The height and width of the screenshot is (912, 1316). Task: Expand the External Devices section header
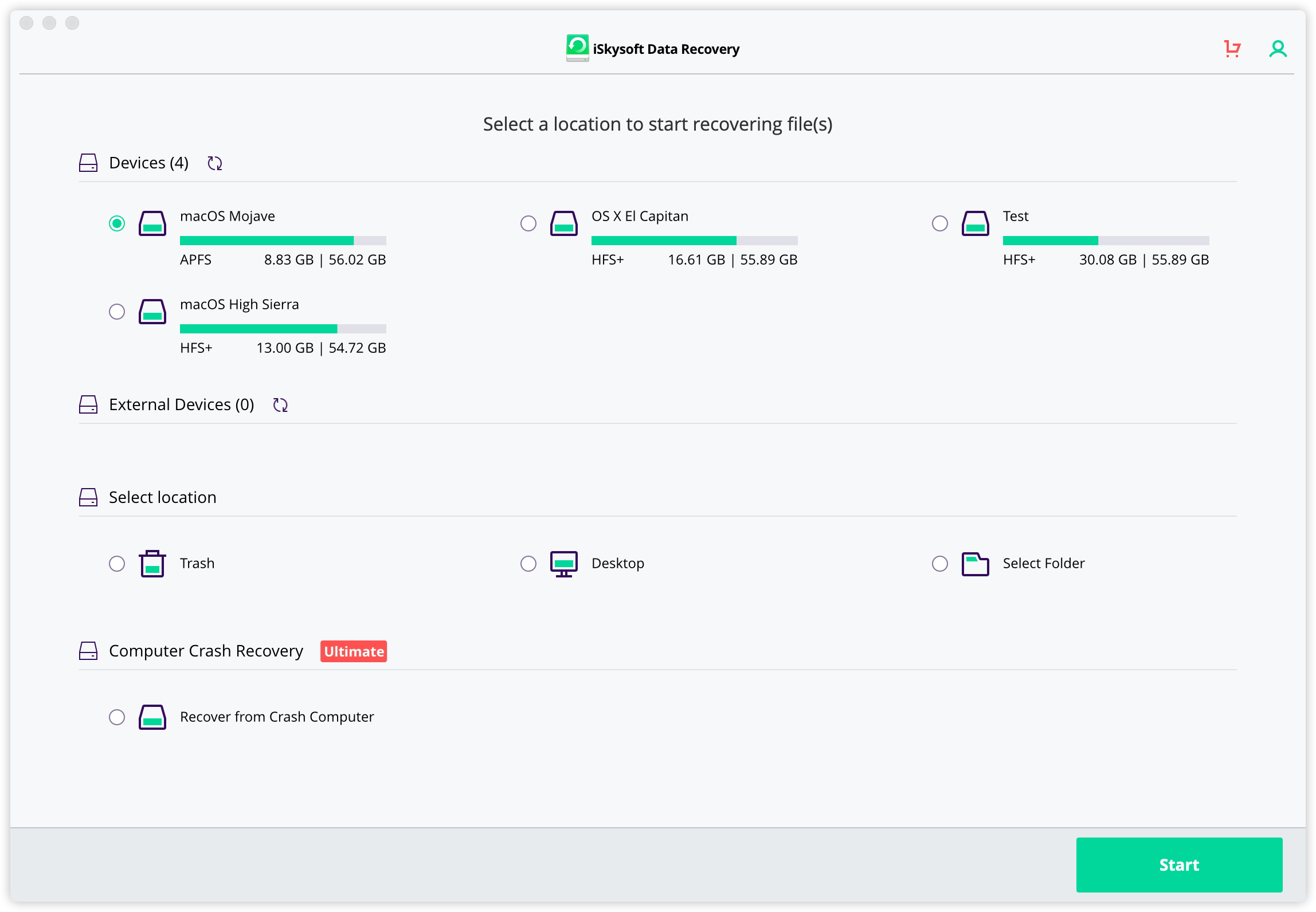tap(181, 404)
